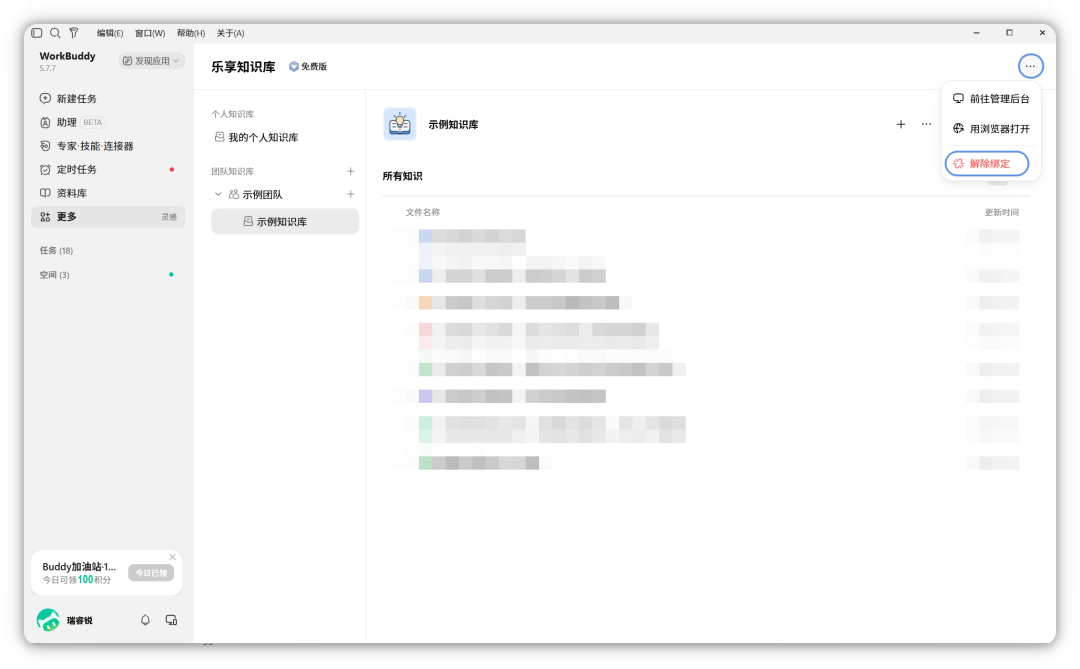The height and width of the screenshot is (669, 1080).
Task: Open the 窗口(W) menu
Action: tap(149, 33)
